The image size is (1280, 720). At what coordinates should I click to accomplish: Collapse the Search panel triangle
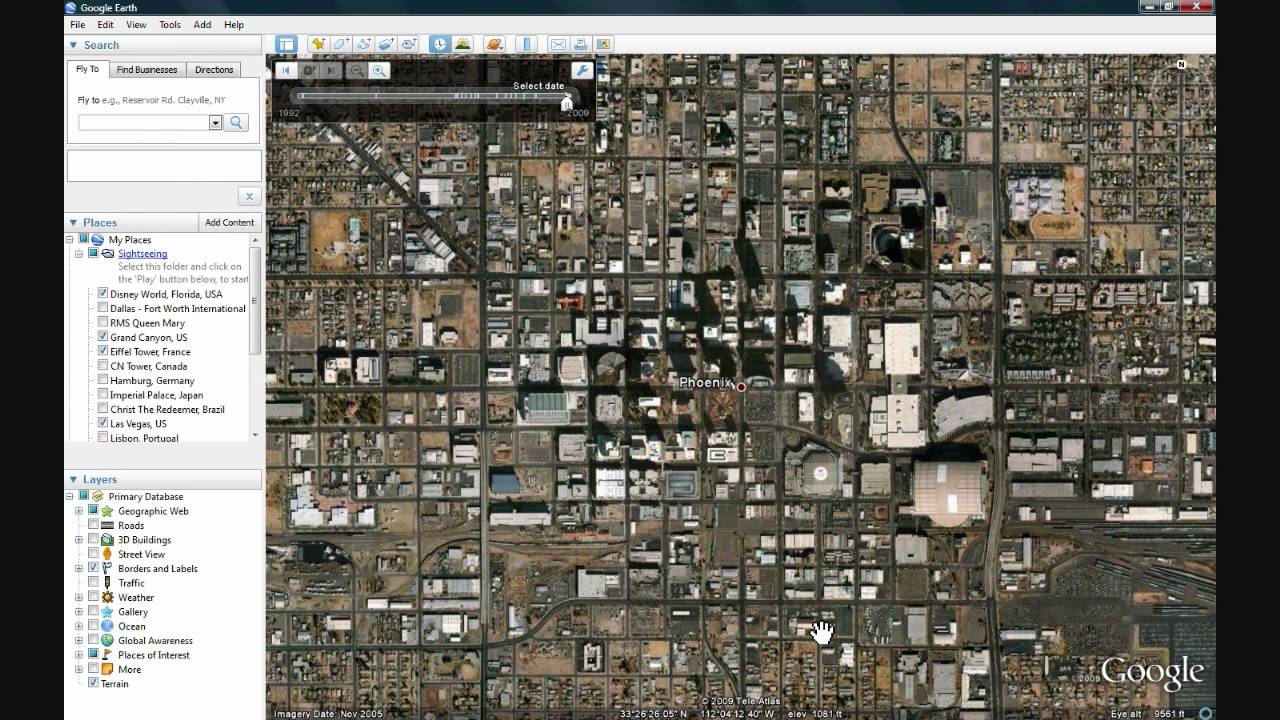73,45
